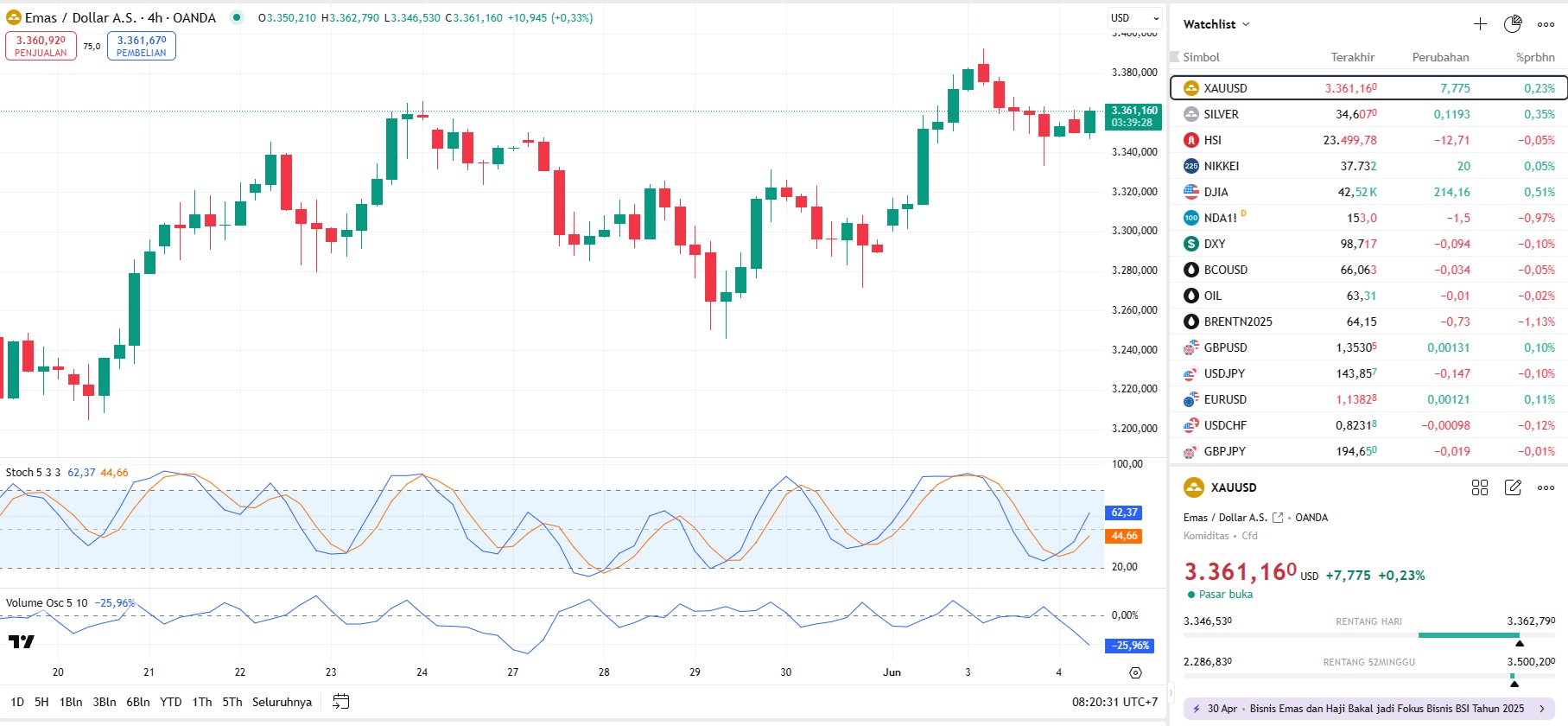The height and width of the screenshot is (726, 1568).
Task: Expand the BSI gold news headline
Action: [1368, 708]
